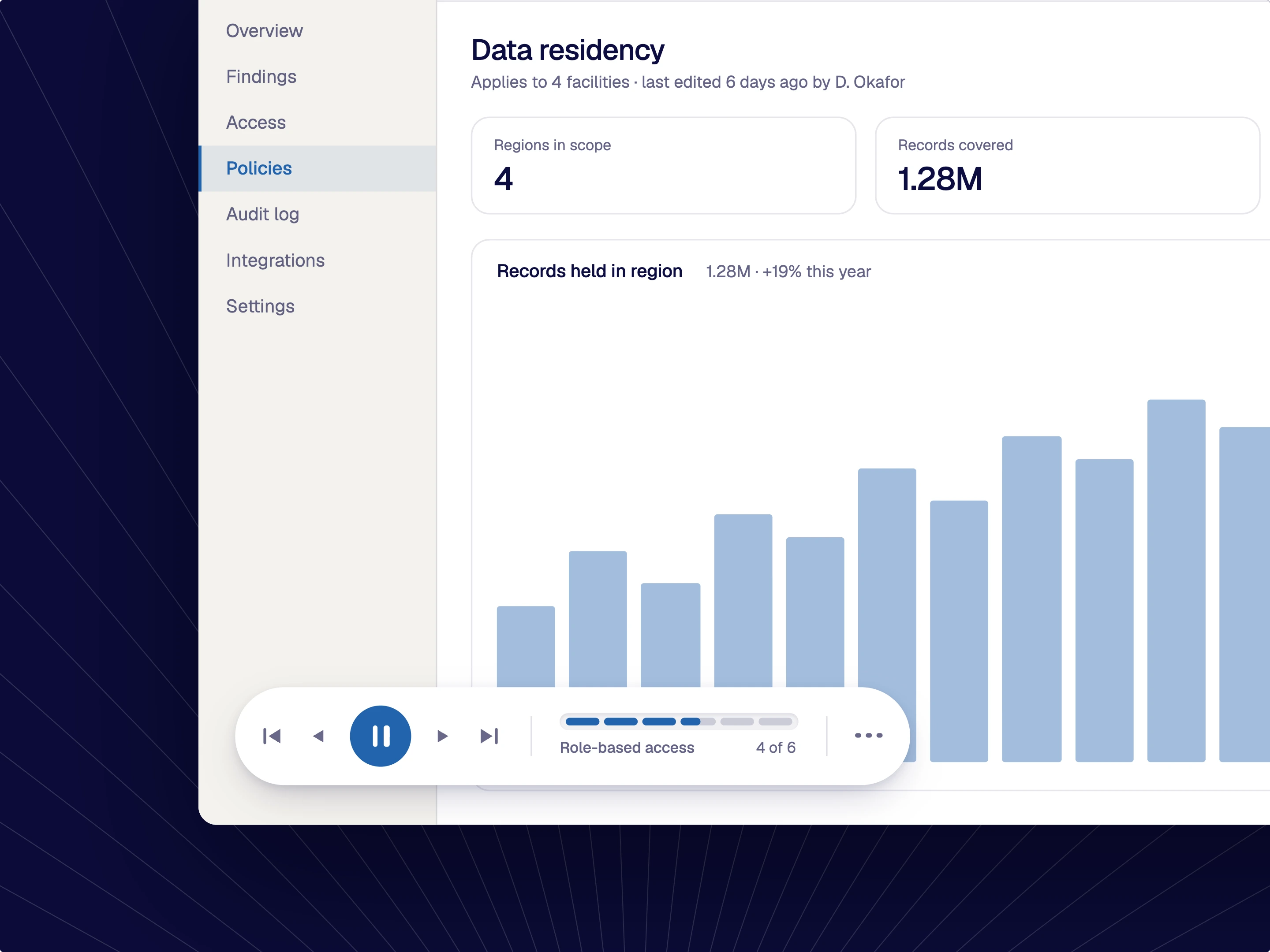
Task: Jump to the last tour step
Action: pos(489,736)
